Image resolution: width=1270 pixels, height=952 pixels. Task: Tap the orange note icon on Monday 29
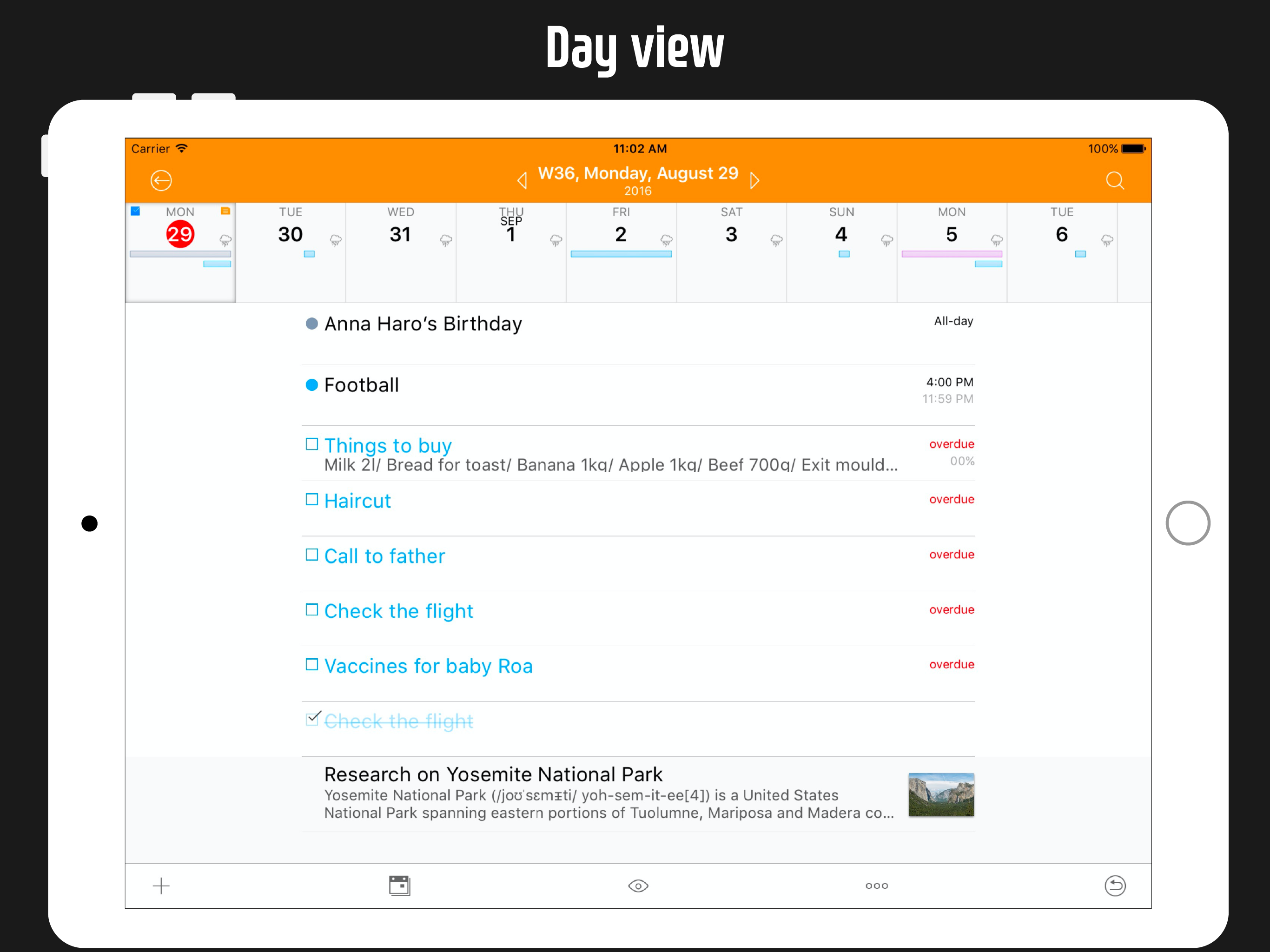pos(225,212)
